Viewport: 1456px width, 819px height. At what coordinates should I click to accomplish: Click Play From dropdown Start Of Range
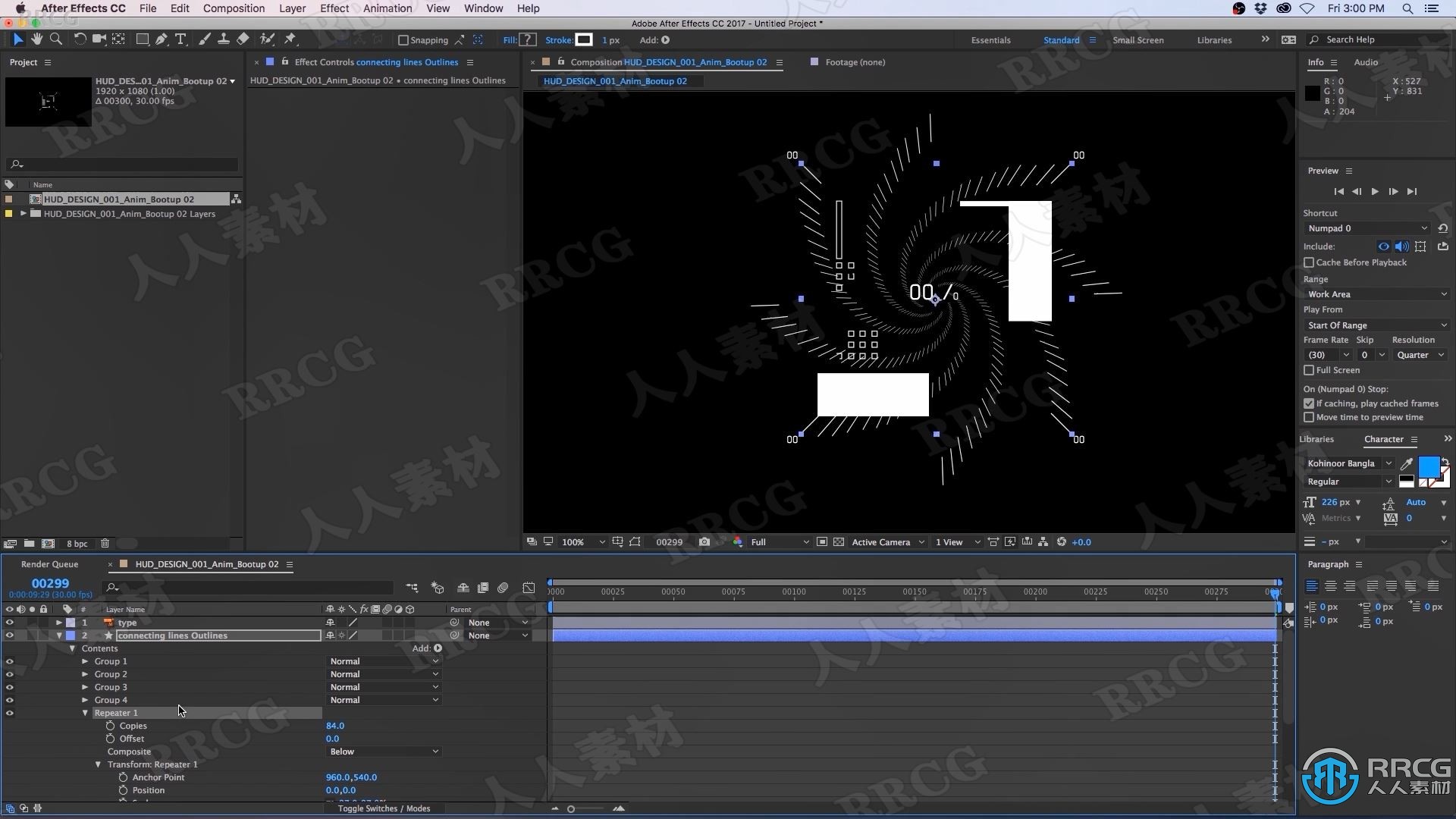[1375, 324]
